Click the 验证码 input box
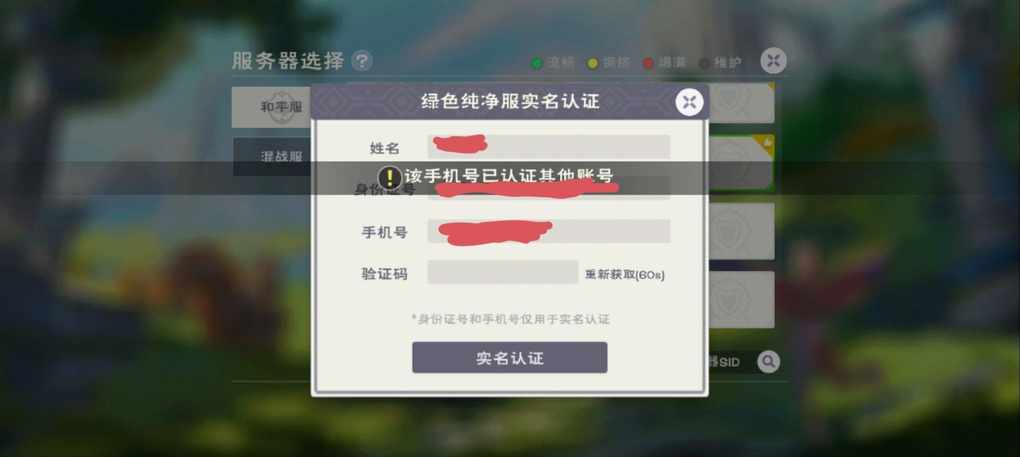 (x=502, y=272)
